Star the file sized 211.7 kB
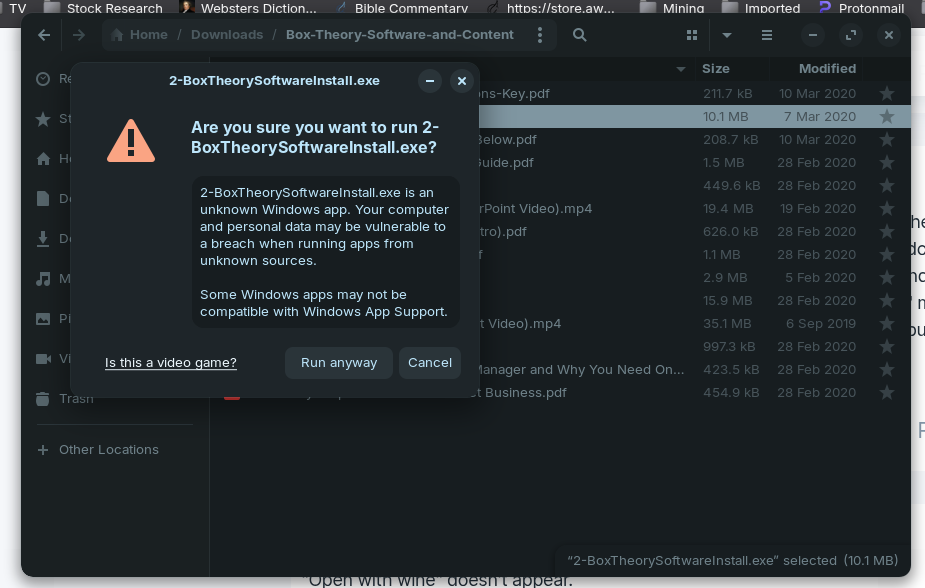This screenshot has width=925, height=588. (887, 93)
